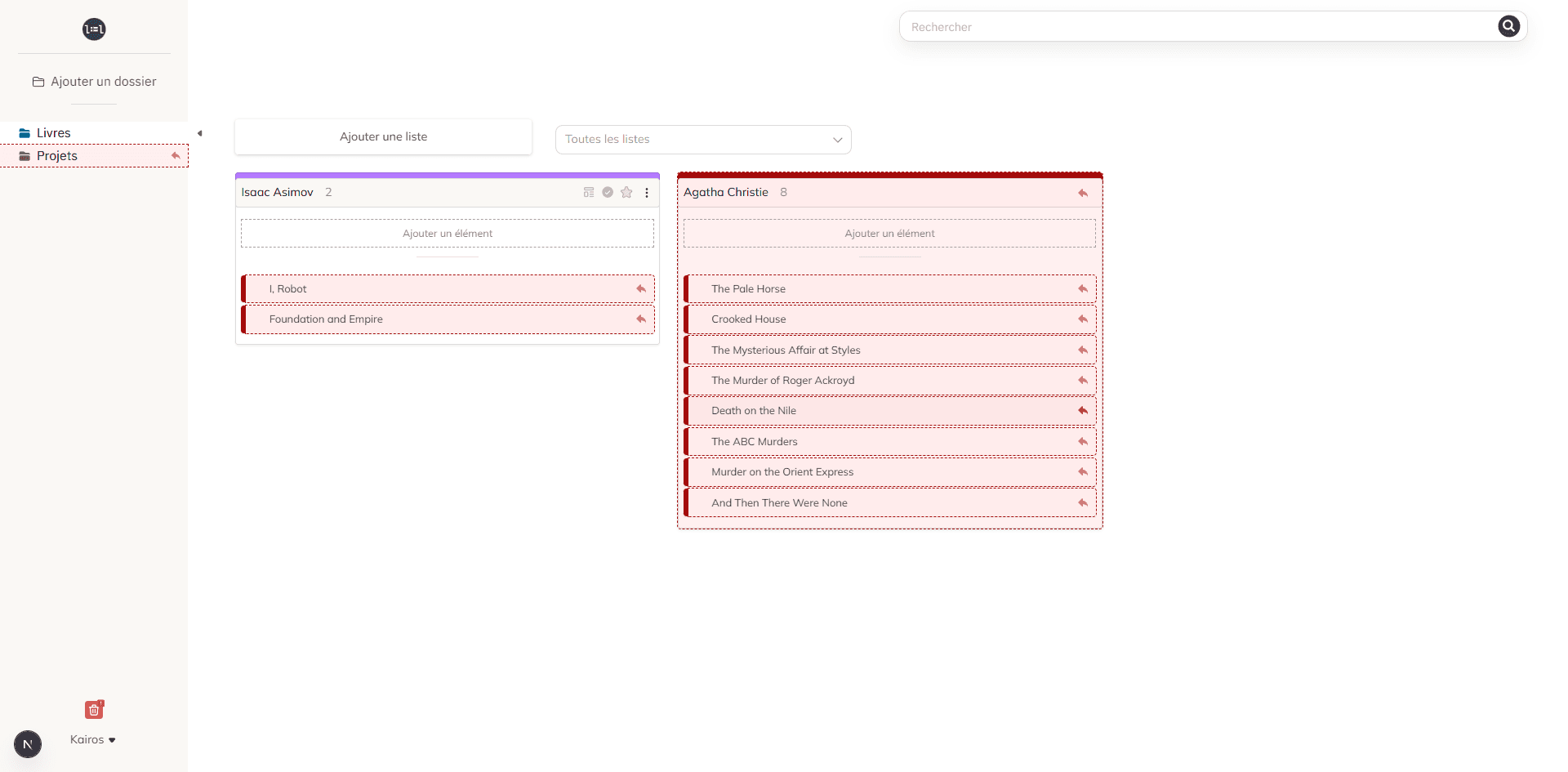Click the 'Foundation and Empire' item text

pyautogui.click(x=326, y=319)
